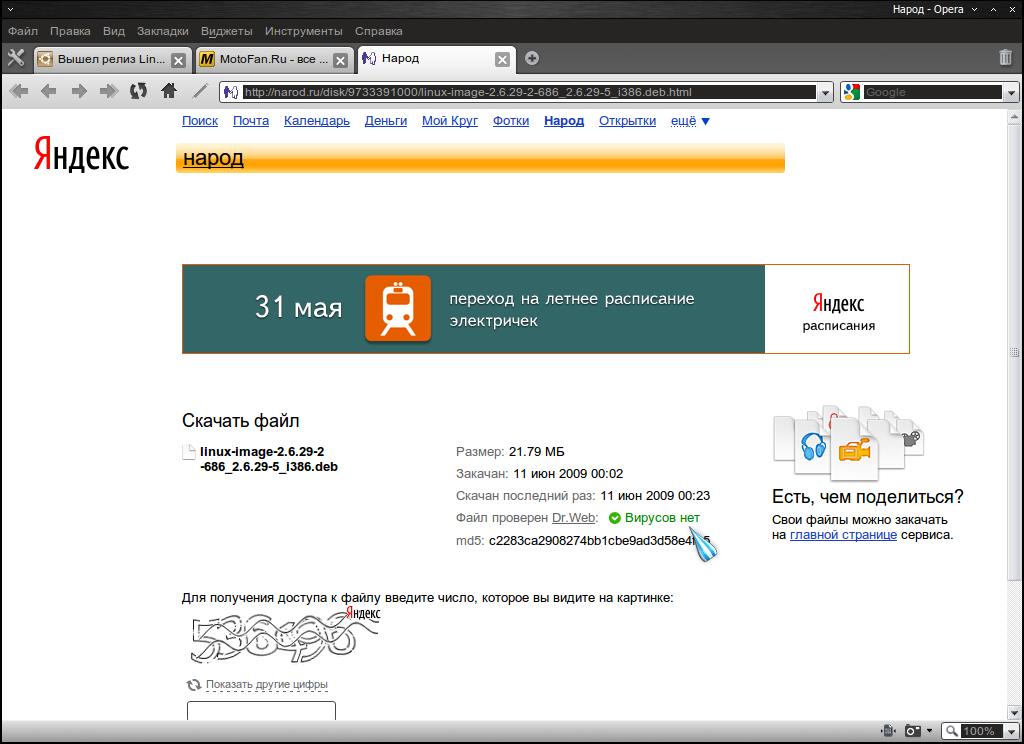Follow the Dr.Web link
1024x744 pixels.
573,518
